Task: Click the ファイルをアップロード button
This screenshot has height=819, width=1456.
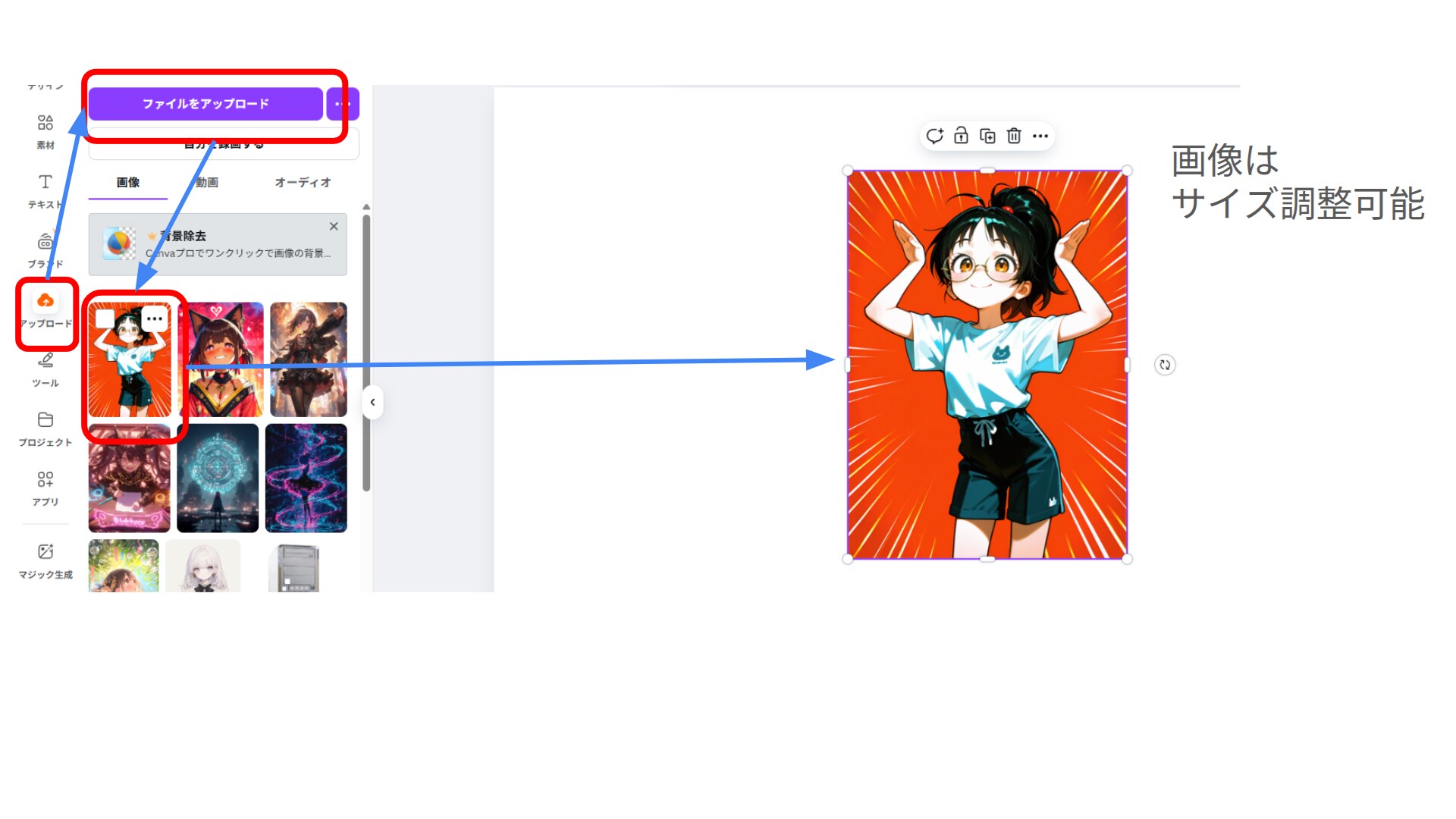Action: pos(206,104)
